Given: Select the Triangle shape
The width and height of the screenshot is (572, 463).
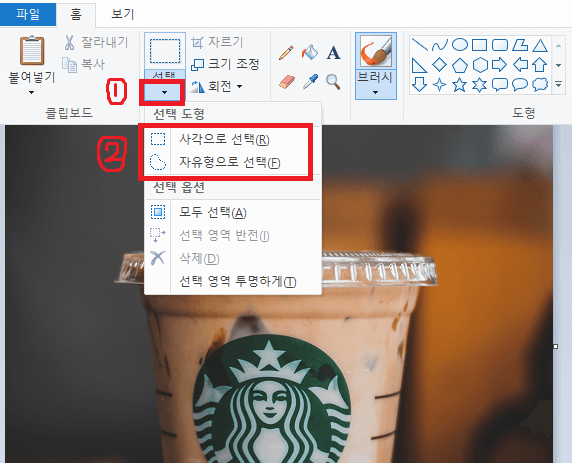Looking at the screenshot, I should (540, 45).
